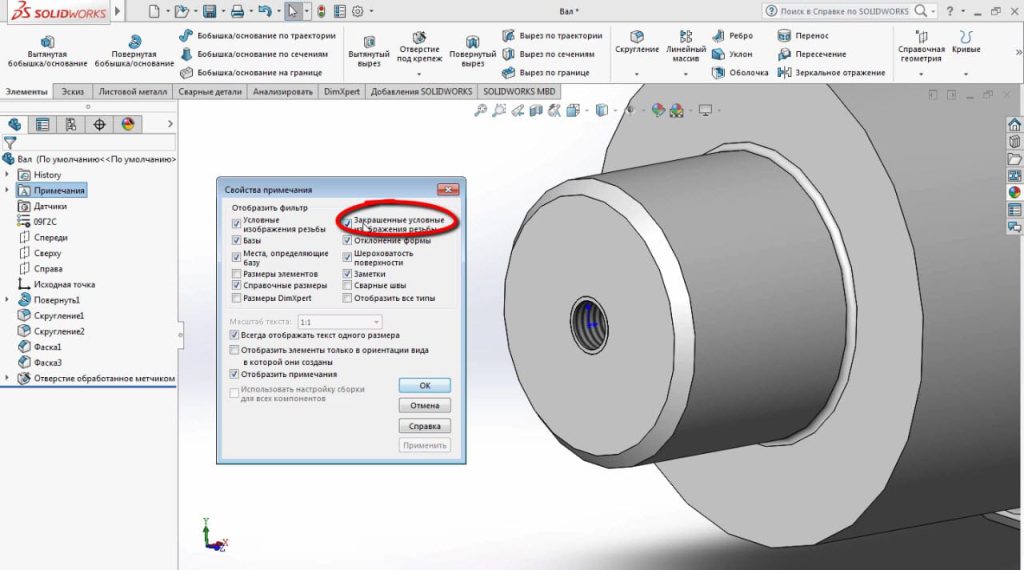Toggle the Базы checkbox

pyautogui.click(x=236, y=240)
